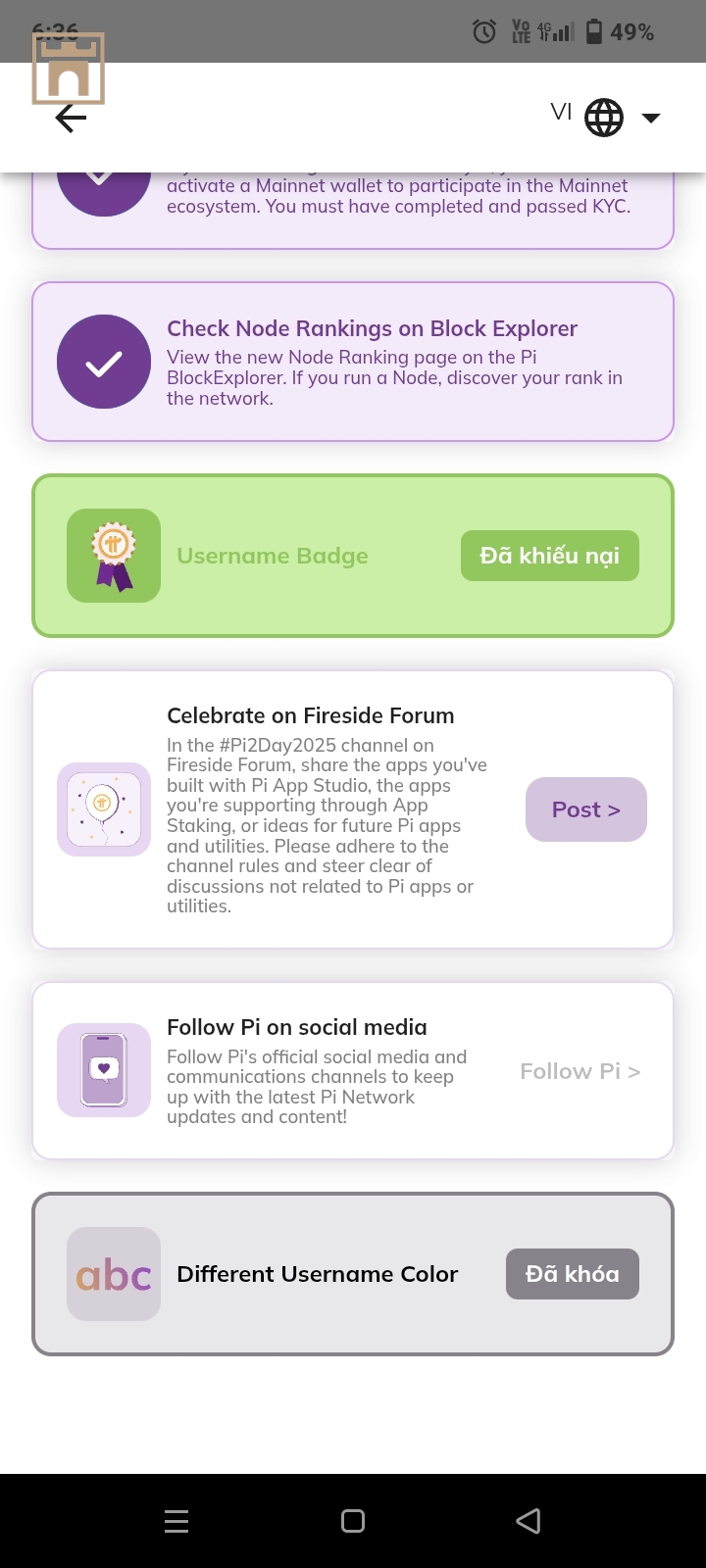Image resolution: width=706 pixels, height=1568 pixels.
Task: Select the VI language label
Action: click(561, 112)
